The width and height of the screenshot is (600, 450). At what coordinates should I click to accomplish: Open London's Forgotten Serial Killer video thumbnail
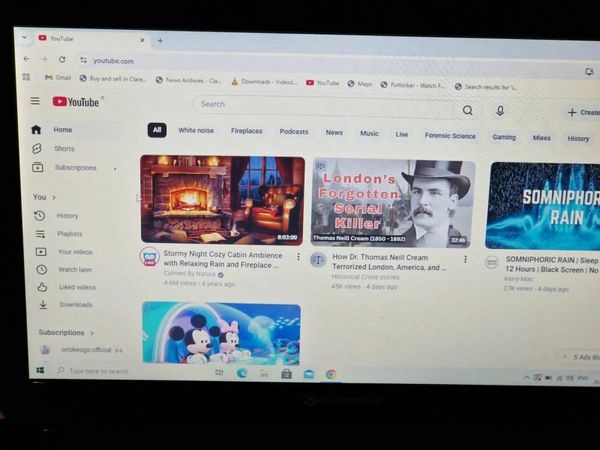(393, 203)
